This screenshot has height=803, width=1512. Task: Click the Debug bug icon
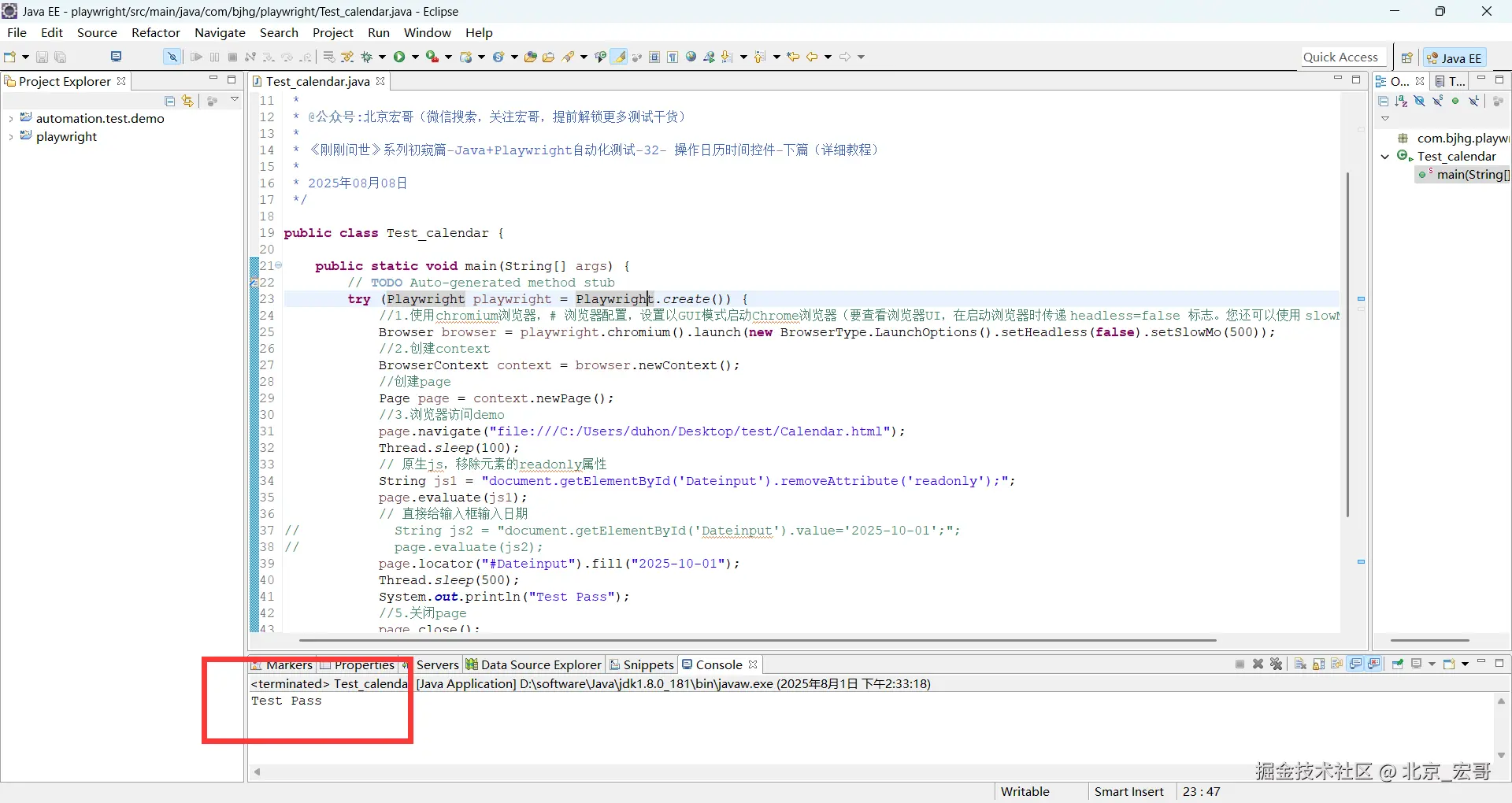(367, 57)
